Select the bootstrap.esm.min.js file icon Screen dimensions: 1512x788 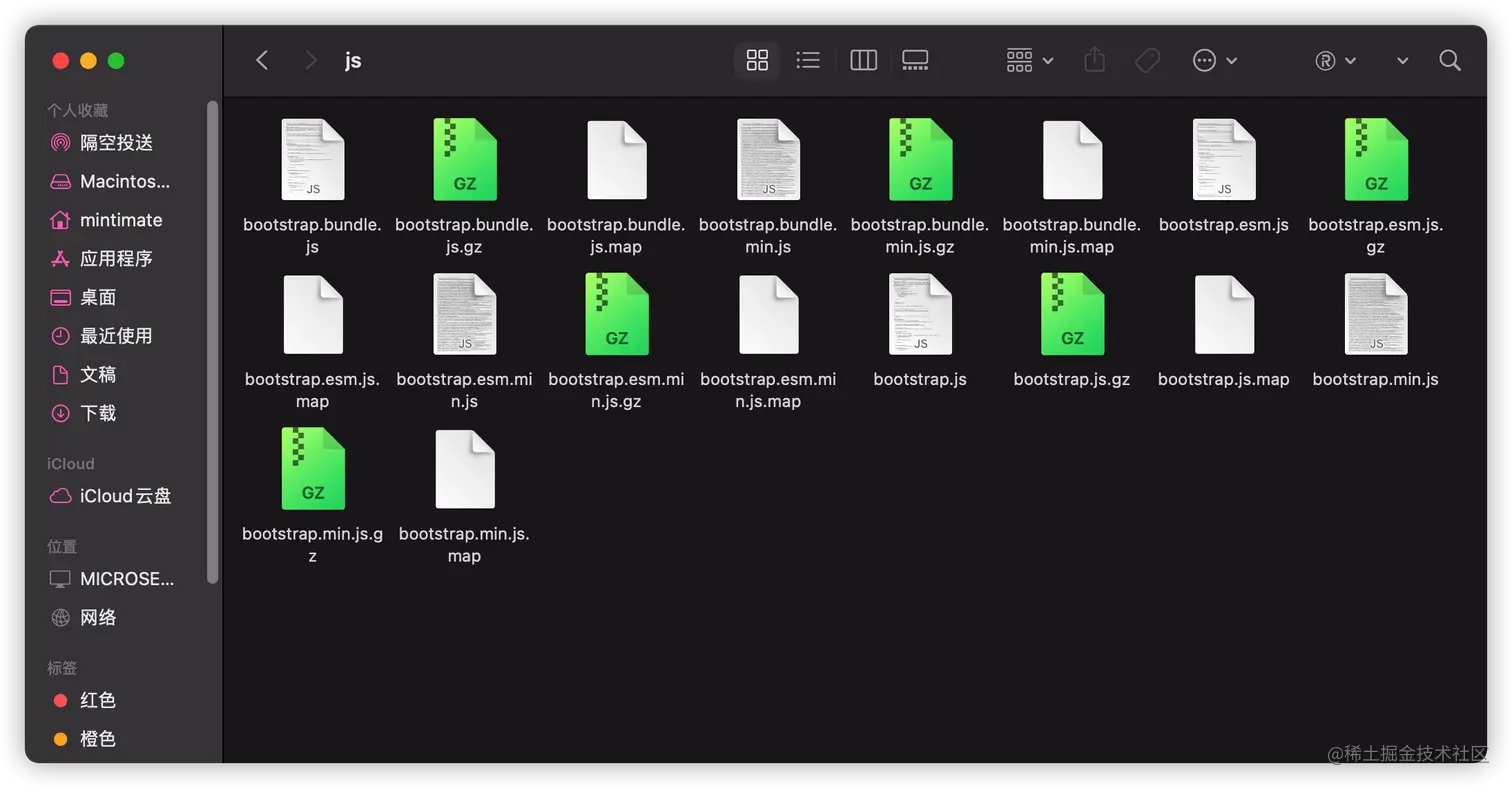[x=465, y=315]
